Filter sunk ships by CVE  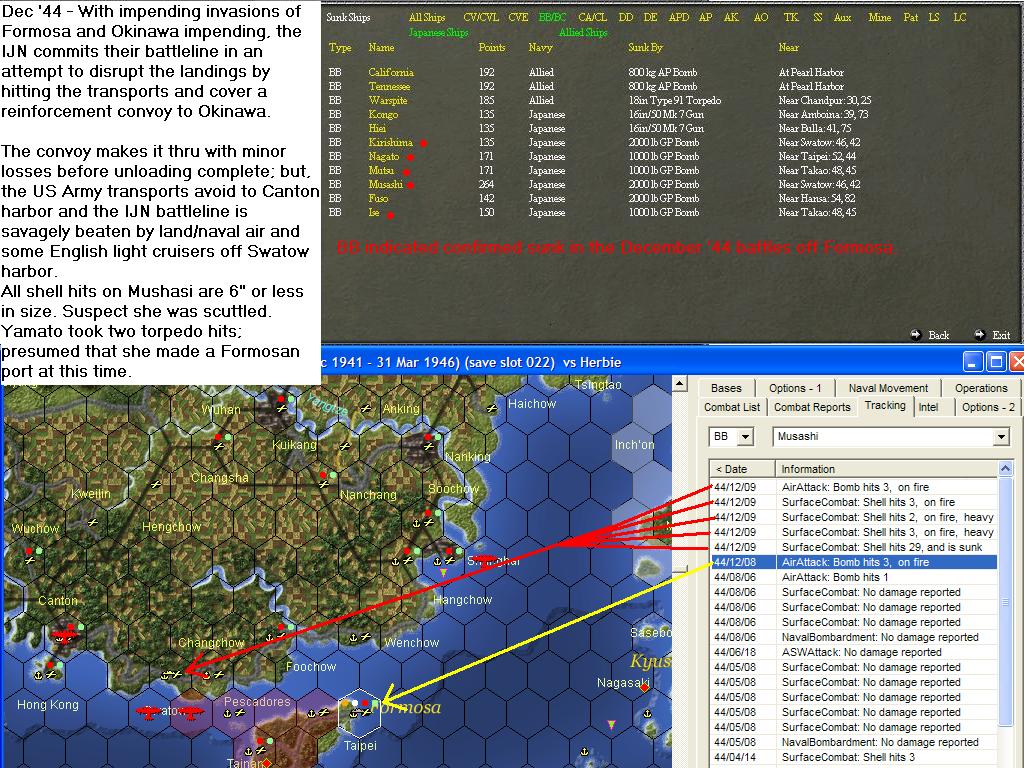tap(519, 18)
